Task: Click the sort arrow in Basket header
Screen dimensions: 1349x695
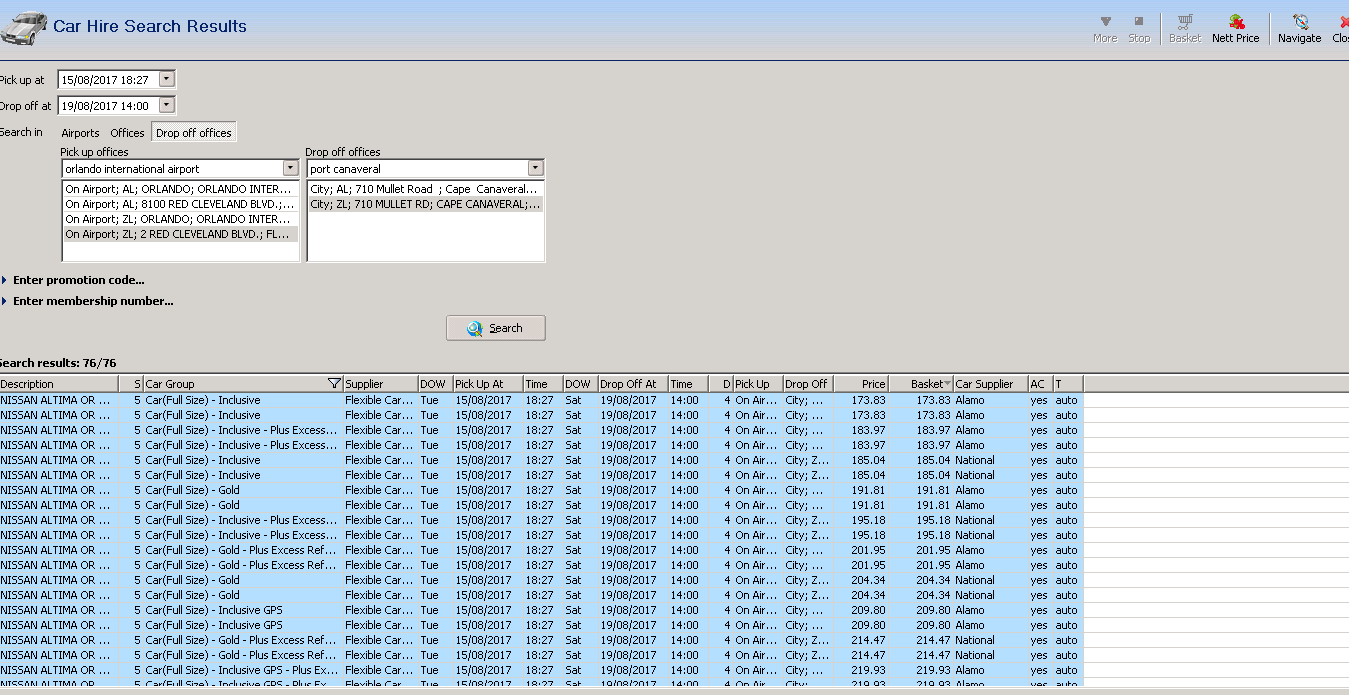Action: (947, 384)
